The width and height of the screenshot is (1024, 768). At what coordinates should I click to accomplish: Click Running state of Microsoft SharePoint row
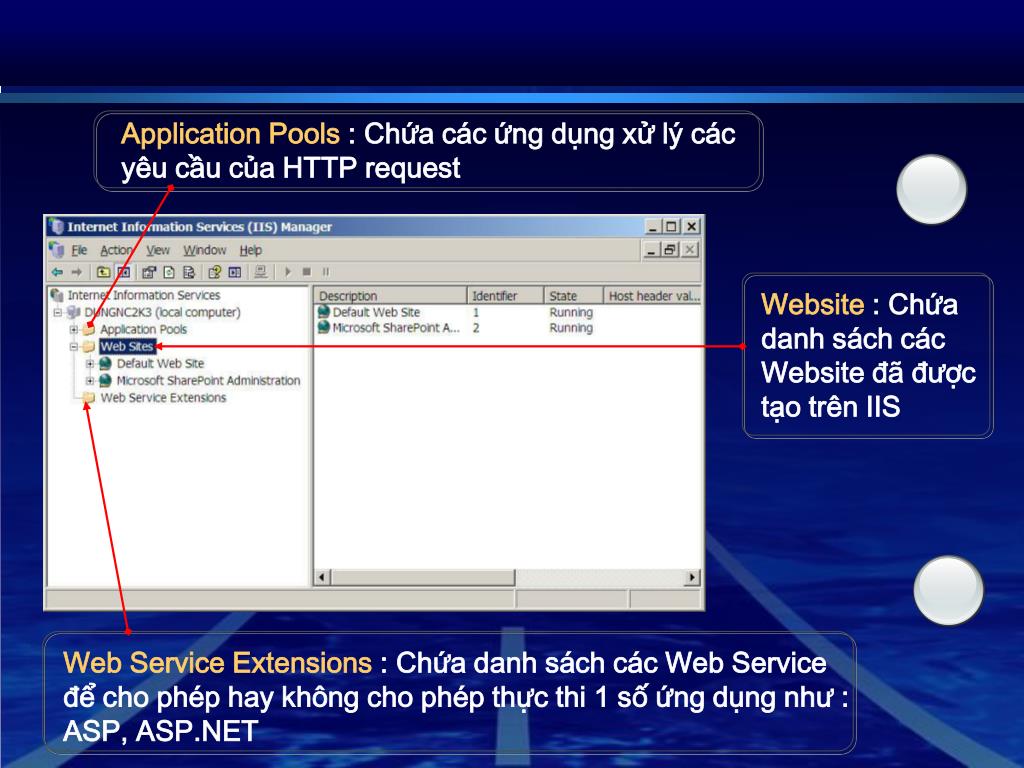571,328
